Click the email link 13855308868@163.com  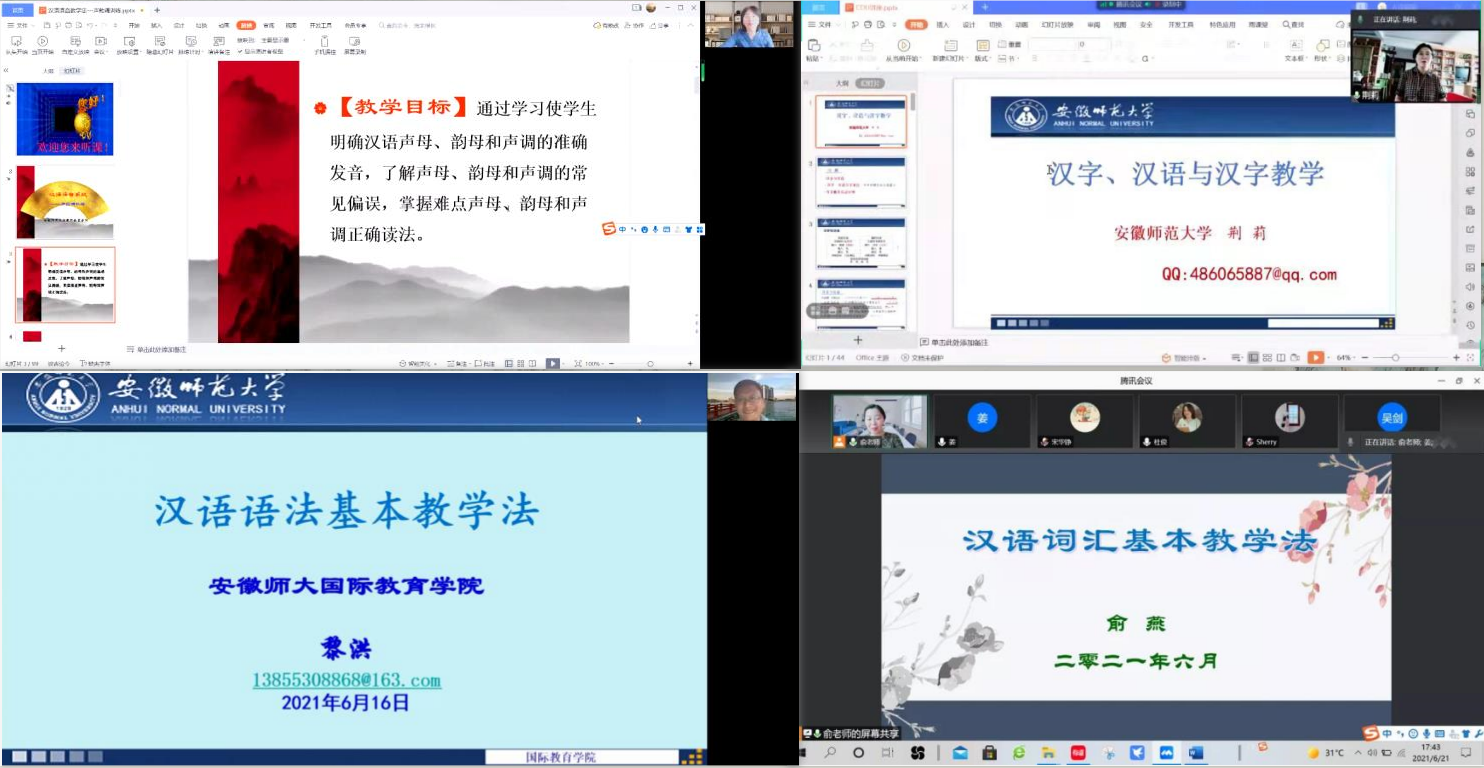[x=346, y=680]
